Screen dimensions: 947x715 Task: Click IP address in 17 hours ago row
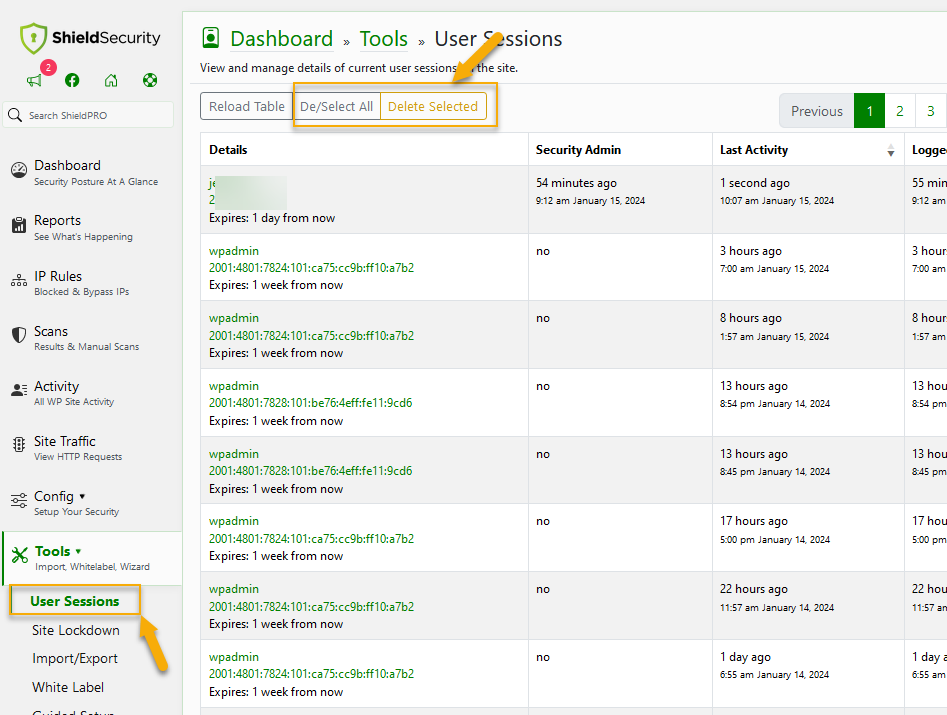pyautogui.click(x=312, y=538)
